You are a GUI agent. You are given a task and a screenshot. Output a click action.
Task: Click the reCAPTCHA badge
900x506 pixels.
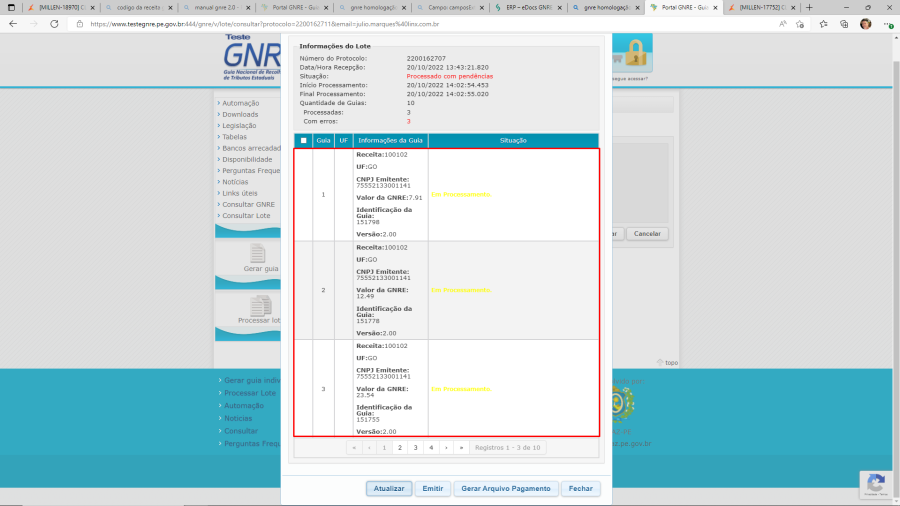[x=876, y=484]
